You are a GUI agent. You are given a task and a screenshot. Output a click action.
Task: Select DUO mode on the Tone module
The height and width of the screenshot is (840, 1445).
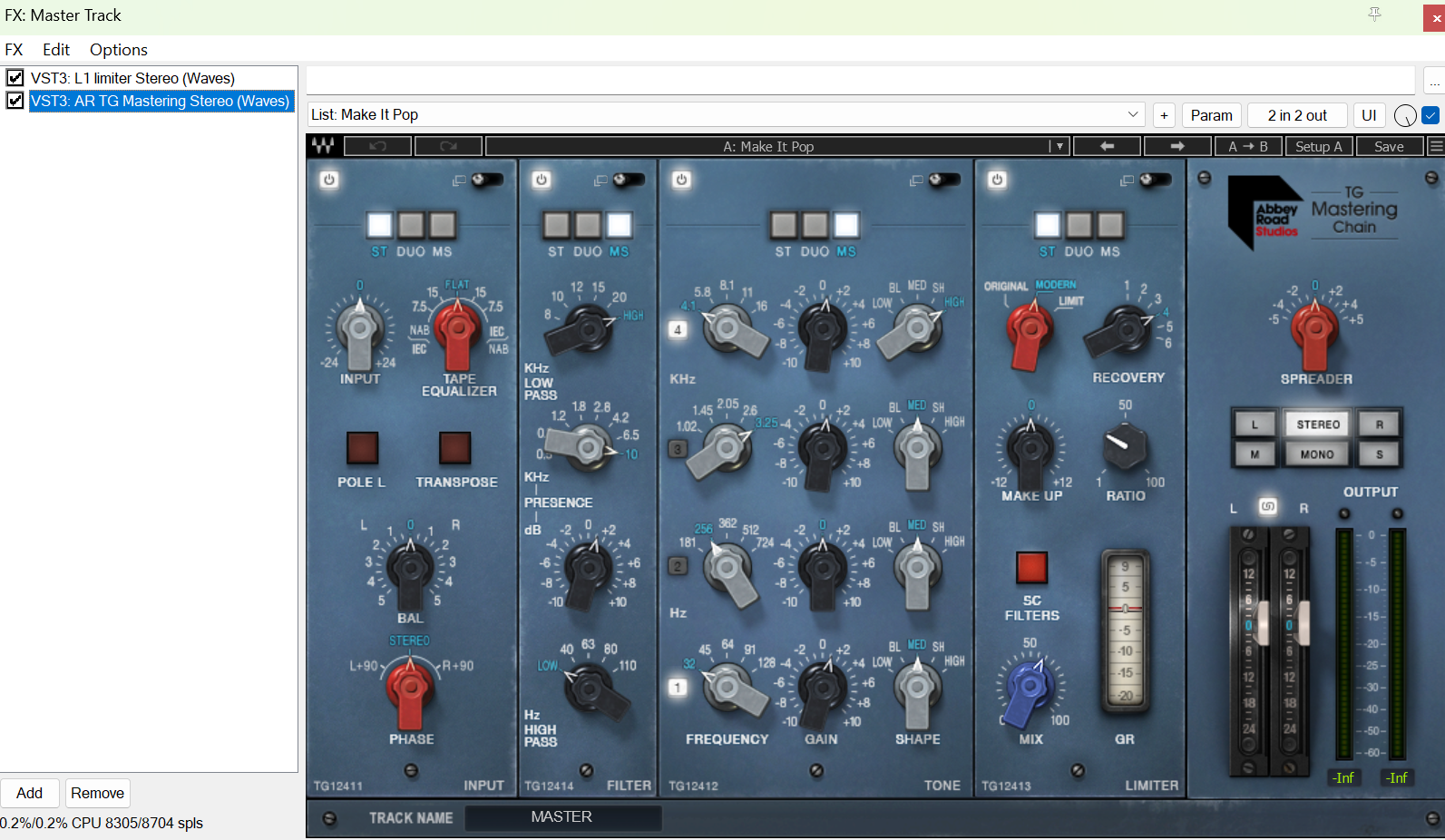point(815,225)
